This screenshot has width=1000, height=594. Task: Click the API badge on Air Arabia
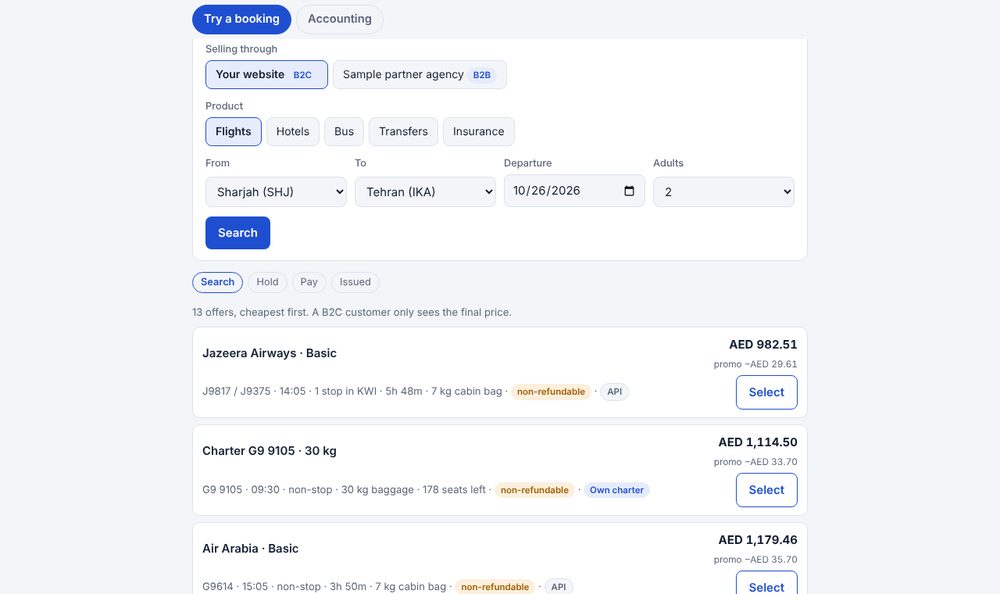tap(559, 587)
